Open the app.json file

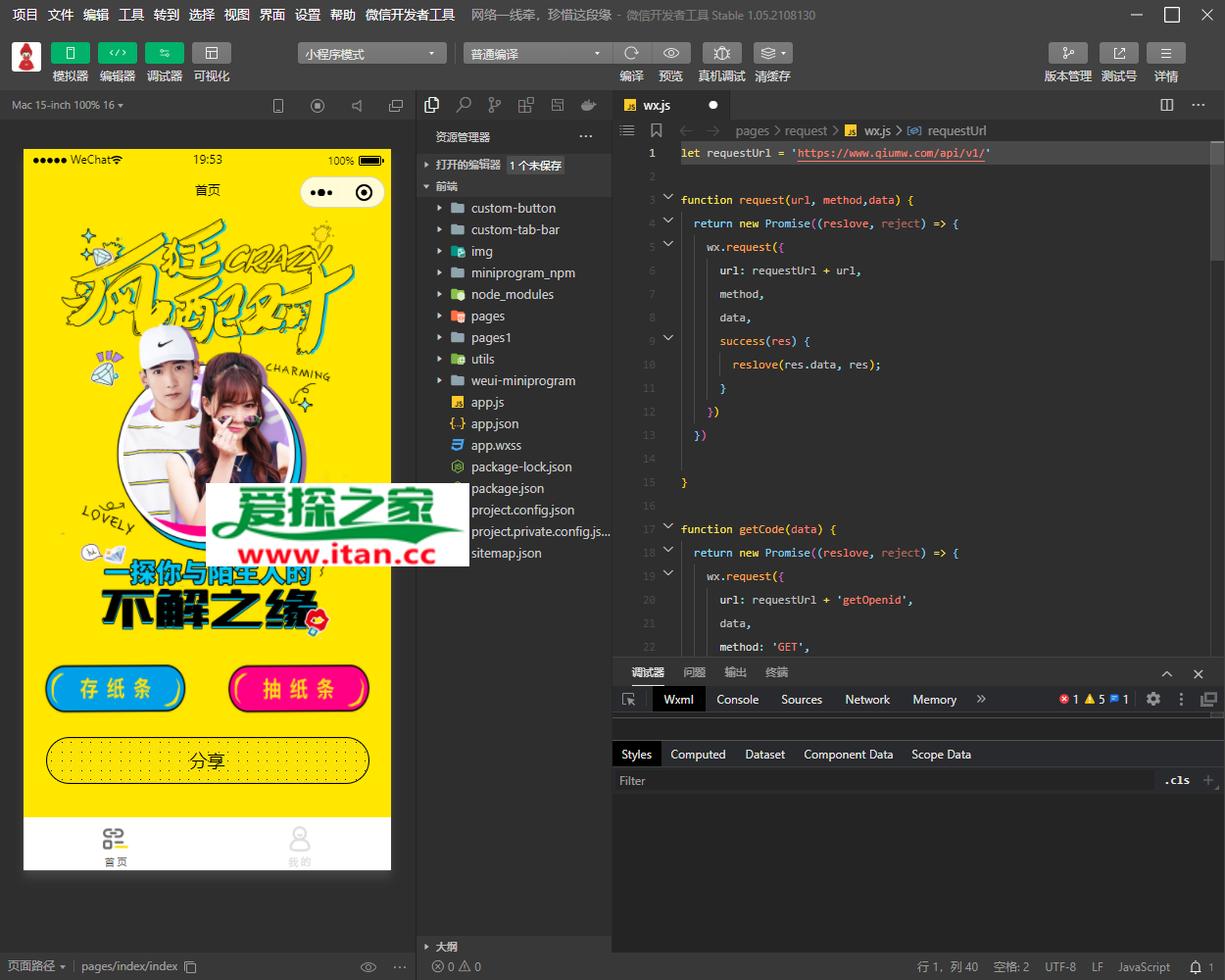(x=495, y=423)
